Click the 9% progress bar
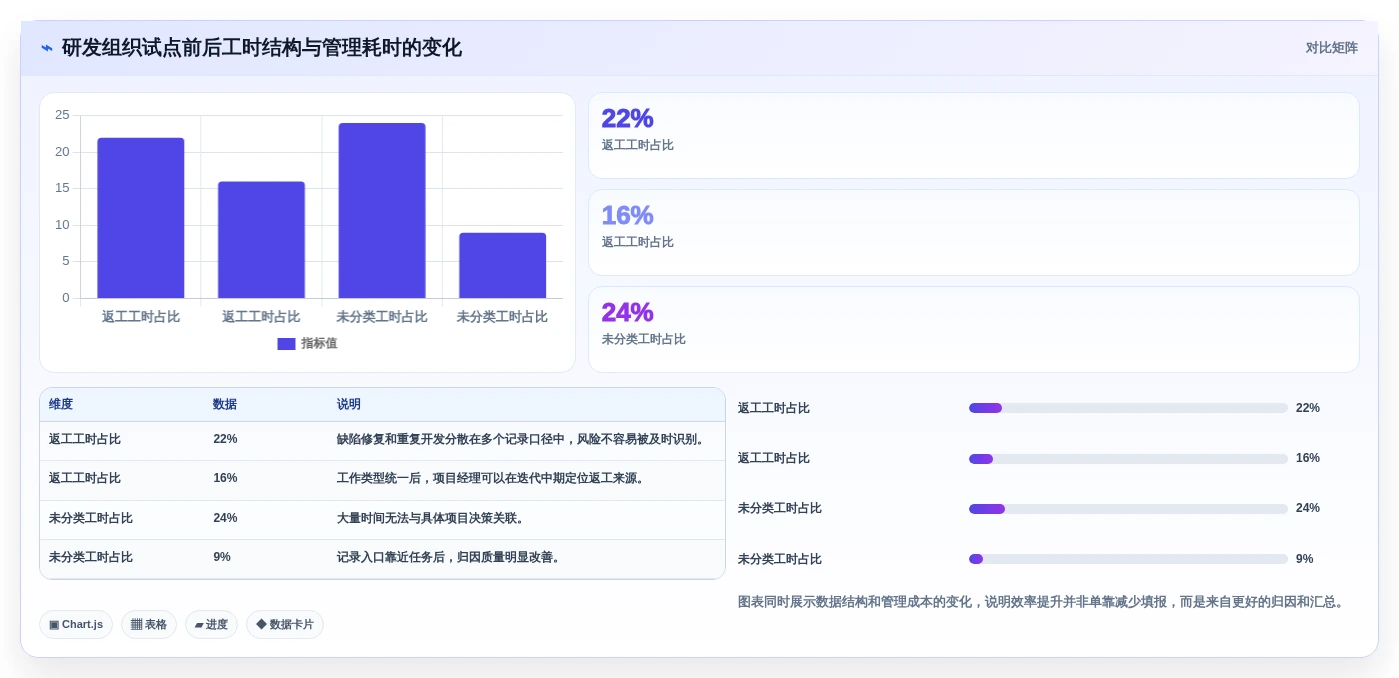 [1128, 559]
